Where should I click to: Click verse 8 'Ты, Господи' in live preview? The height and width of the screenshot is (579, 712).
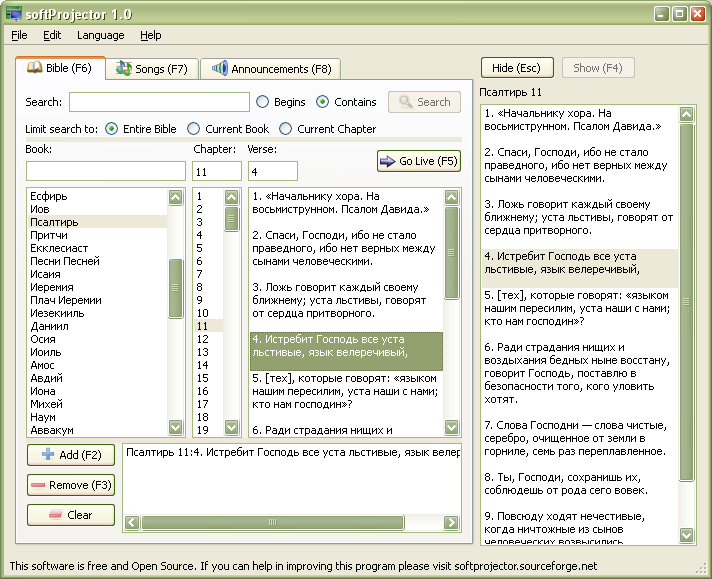click(x=580, y=484)
